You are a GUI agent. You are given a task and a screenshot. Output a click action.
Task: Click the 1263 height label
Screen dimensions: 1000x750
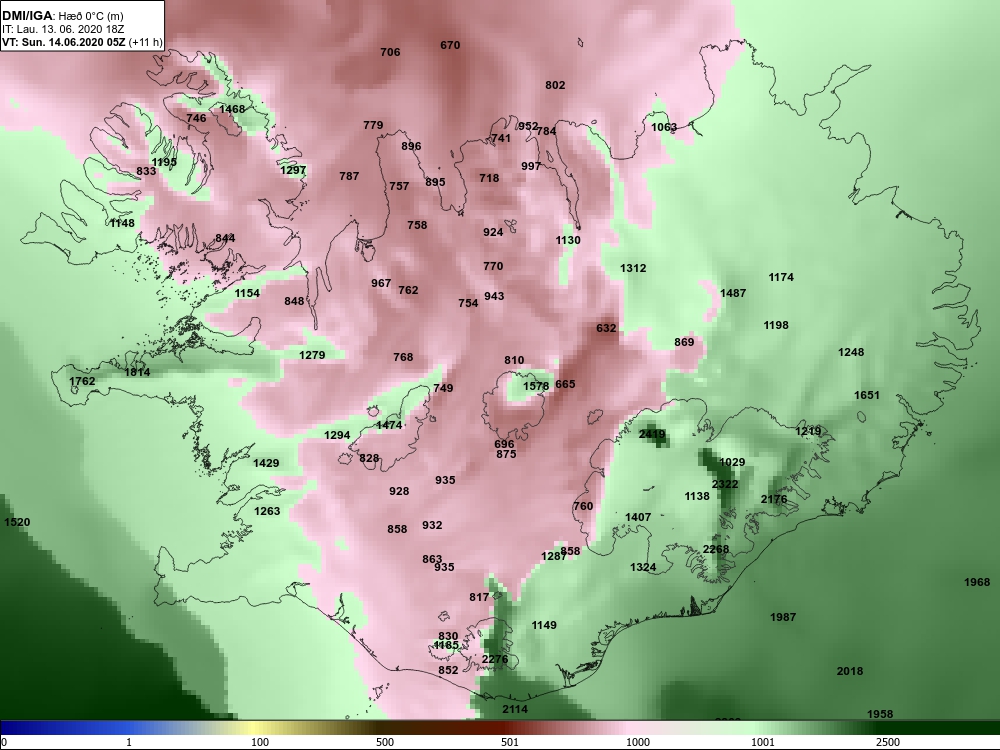tap(267, 511)
